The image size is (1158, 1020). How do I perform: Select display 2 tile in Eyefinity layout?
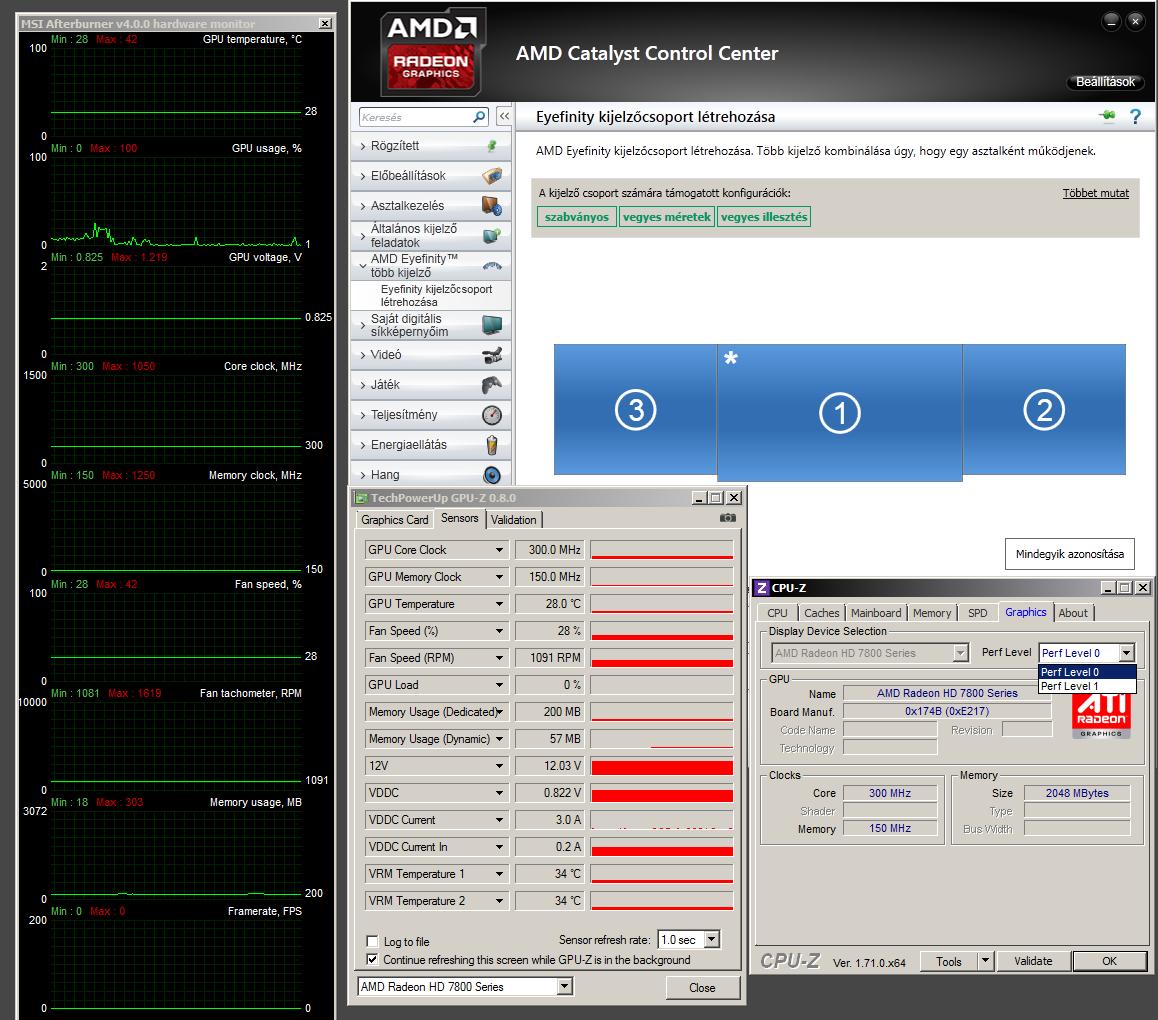coord(1044,409)
